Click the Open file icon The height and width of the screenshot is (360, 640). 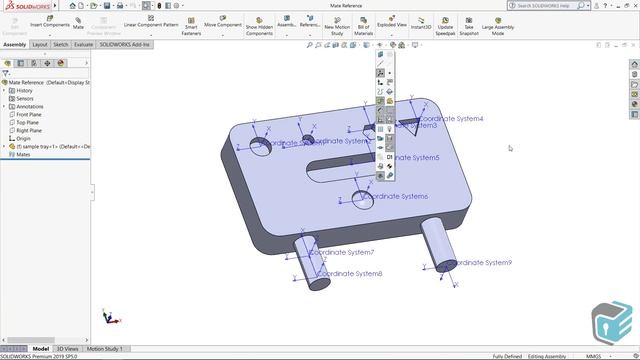94,6
